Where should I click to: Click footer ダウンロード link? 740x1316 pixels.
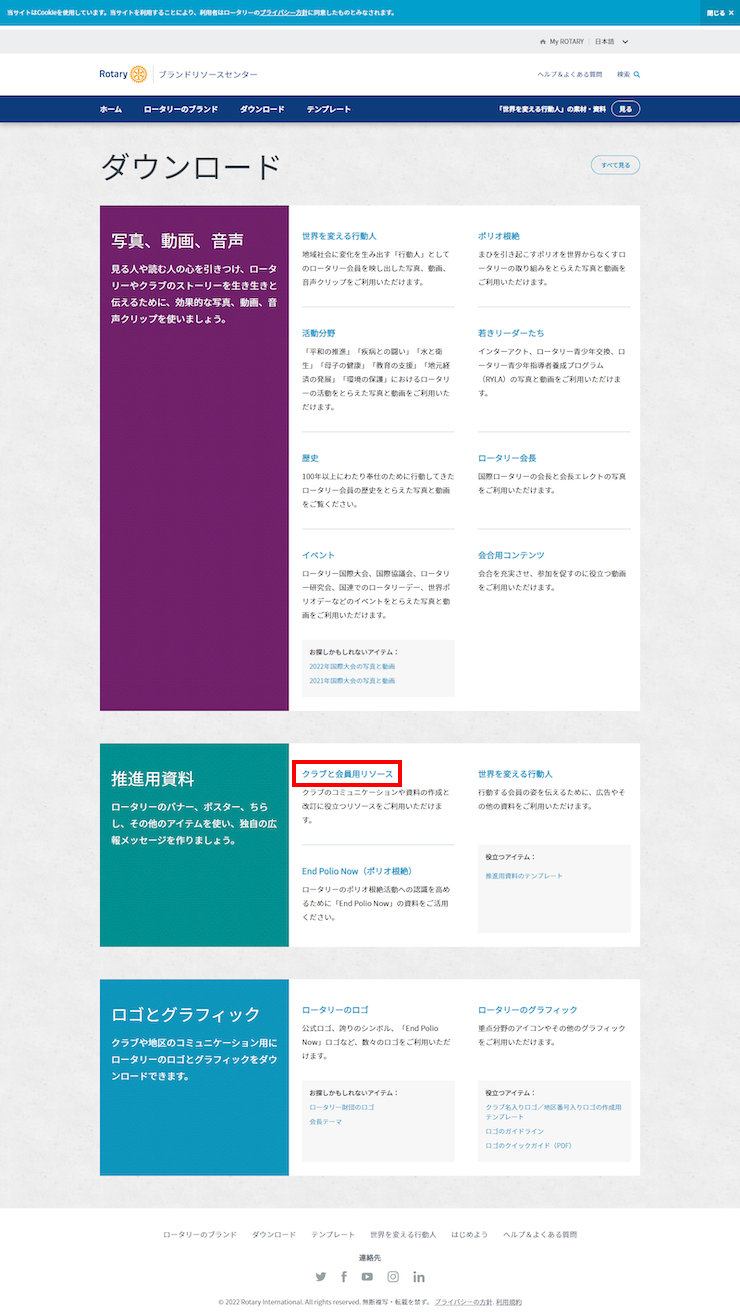tap(274, 1235)
